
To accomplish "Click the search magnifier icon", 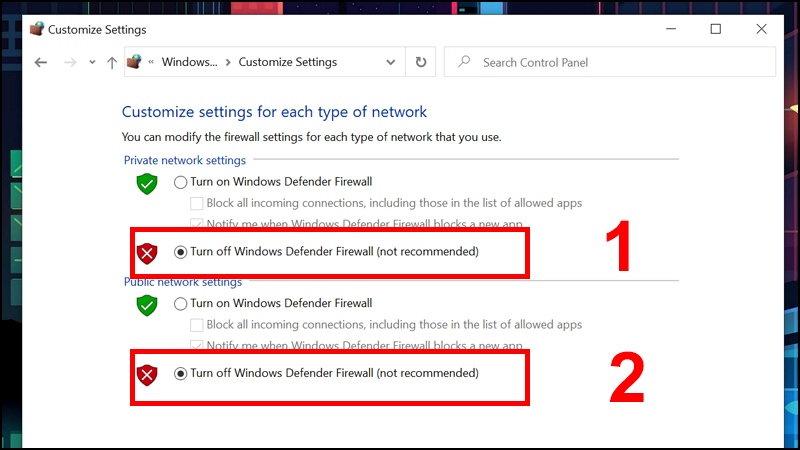I will (x=464, y=62).
